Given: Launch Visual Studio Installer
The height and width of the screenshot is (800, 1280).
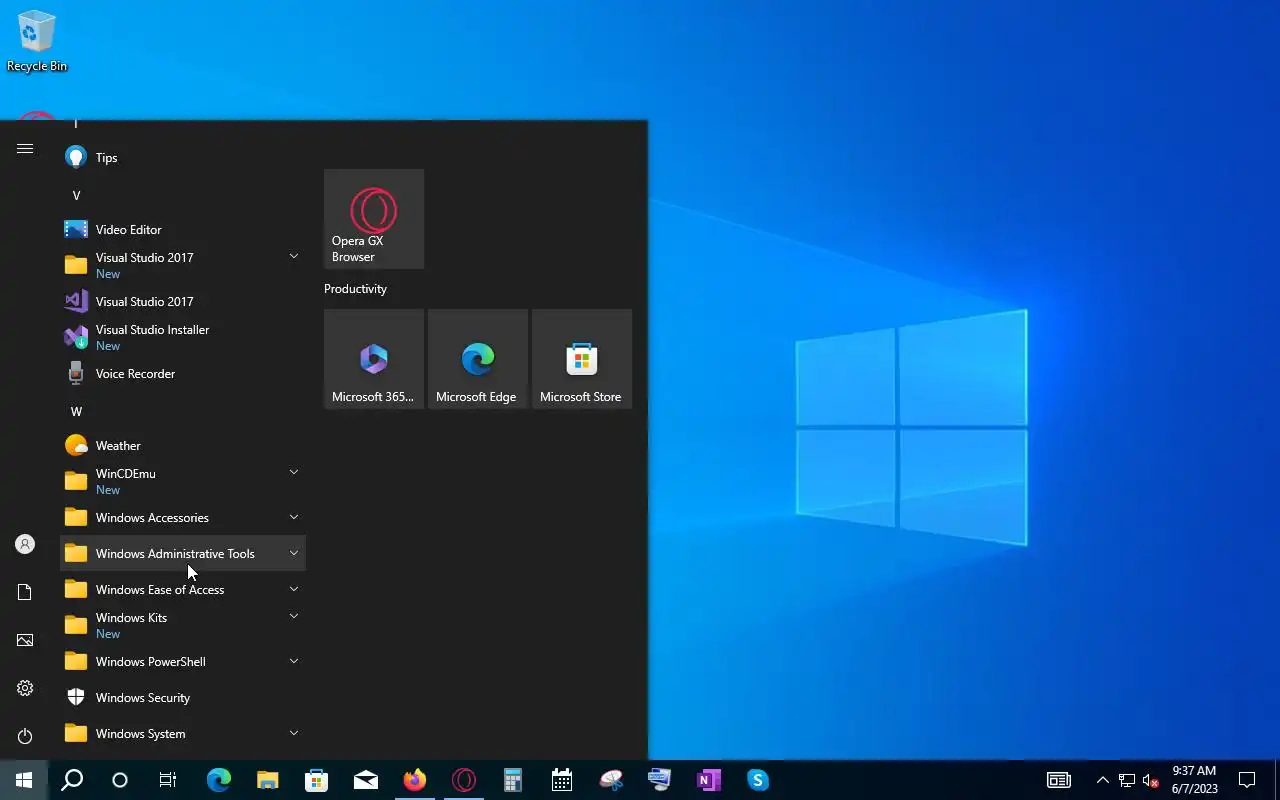Looking at the screenshot, I should pyautogui.click(x=183, y=337).
